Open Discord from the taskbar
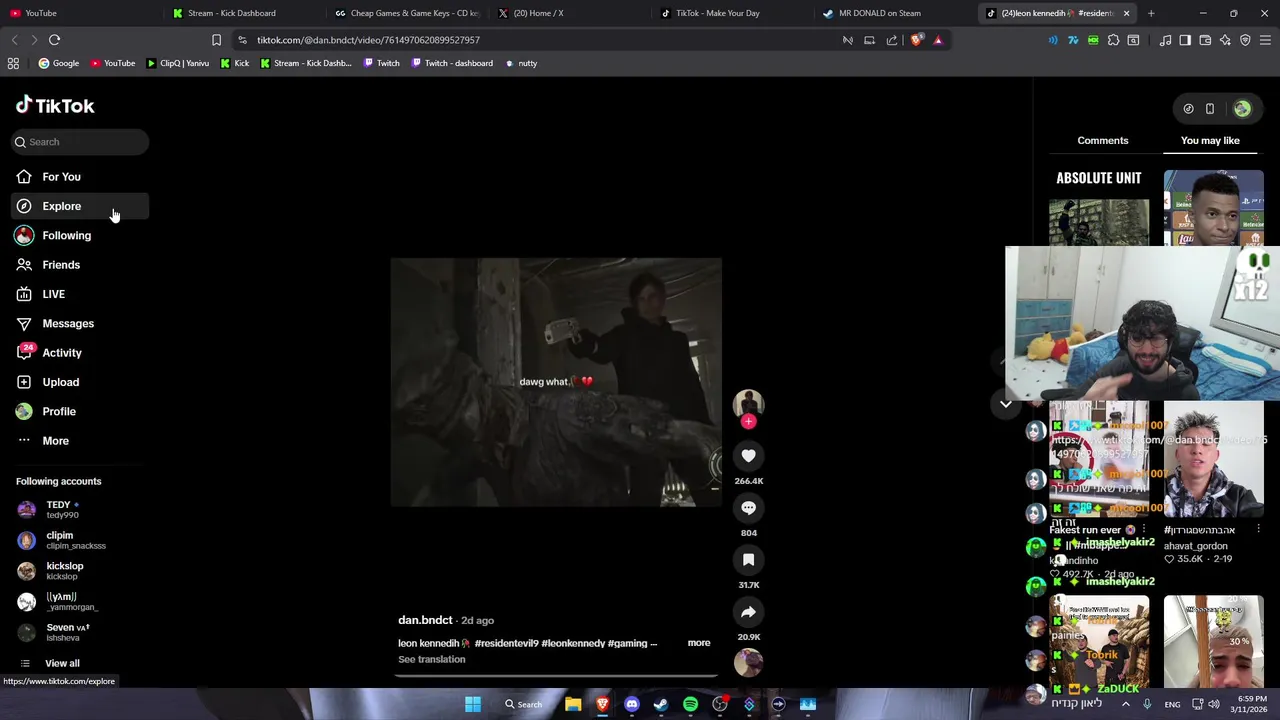The height and width of the screenshot is (720, 1280). point(631,705)
